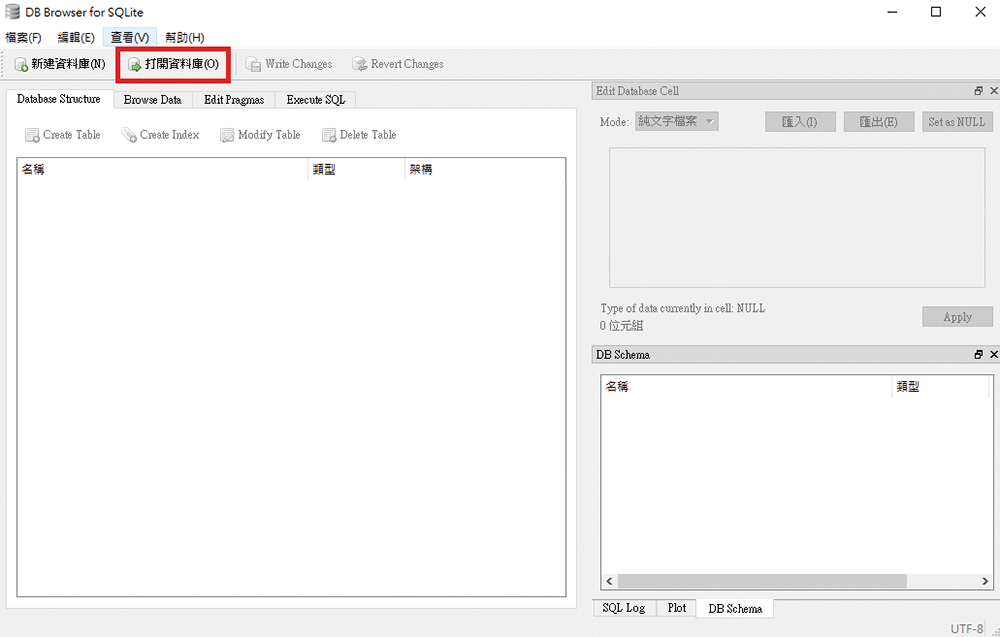The height and width of the screenshot is (637, 1000).
Task: Click the 名稱 header in DB Schema panel
Action: point(746,386)
